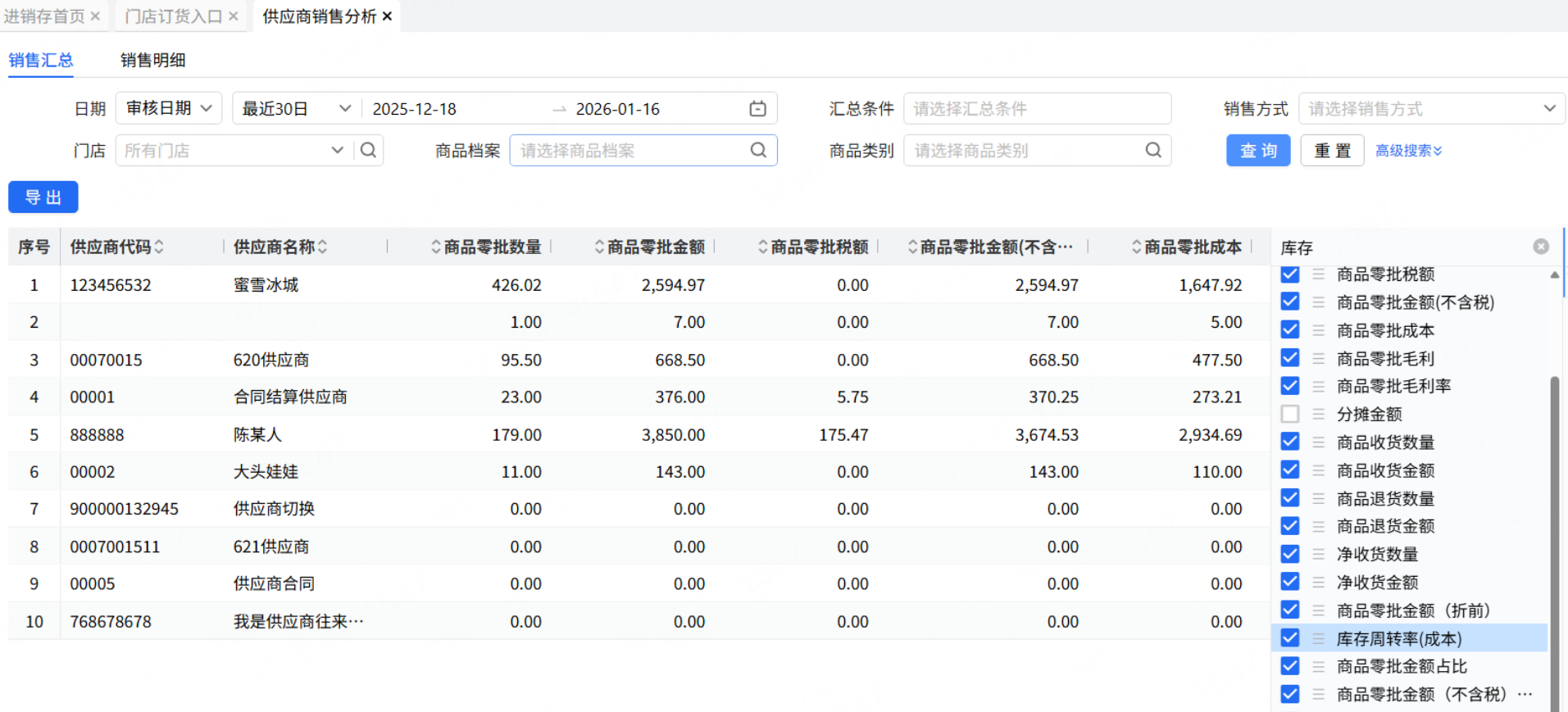
Task: Clear the column search with the X icon
Action: 1541,247
